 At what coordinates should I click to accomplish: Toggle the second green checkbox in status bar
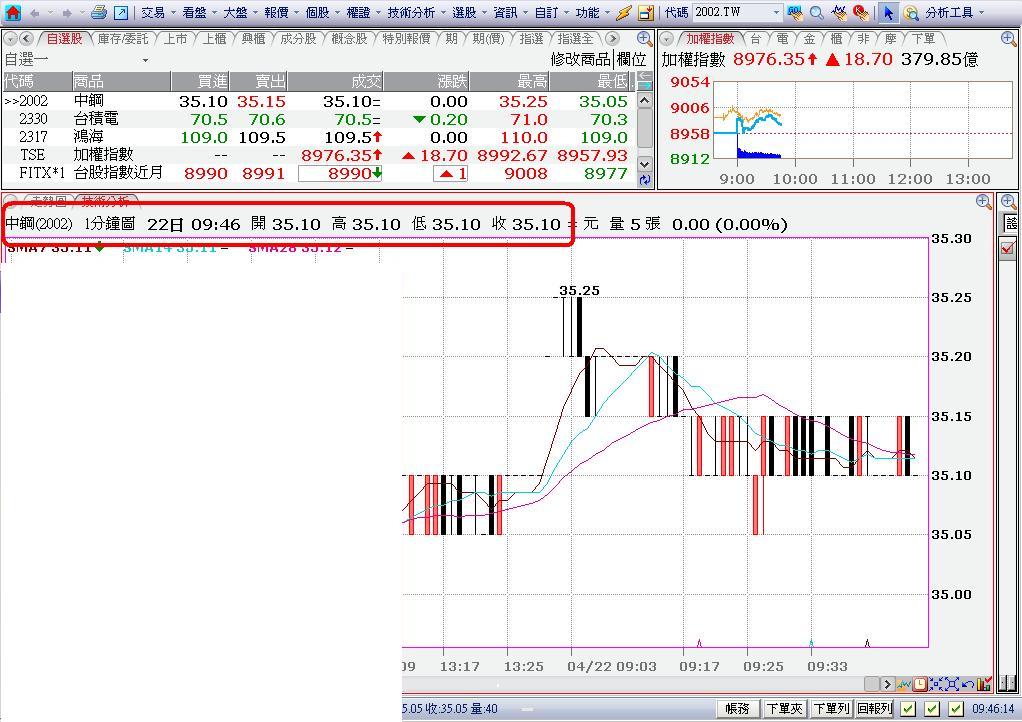(x=932, y=708)
